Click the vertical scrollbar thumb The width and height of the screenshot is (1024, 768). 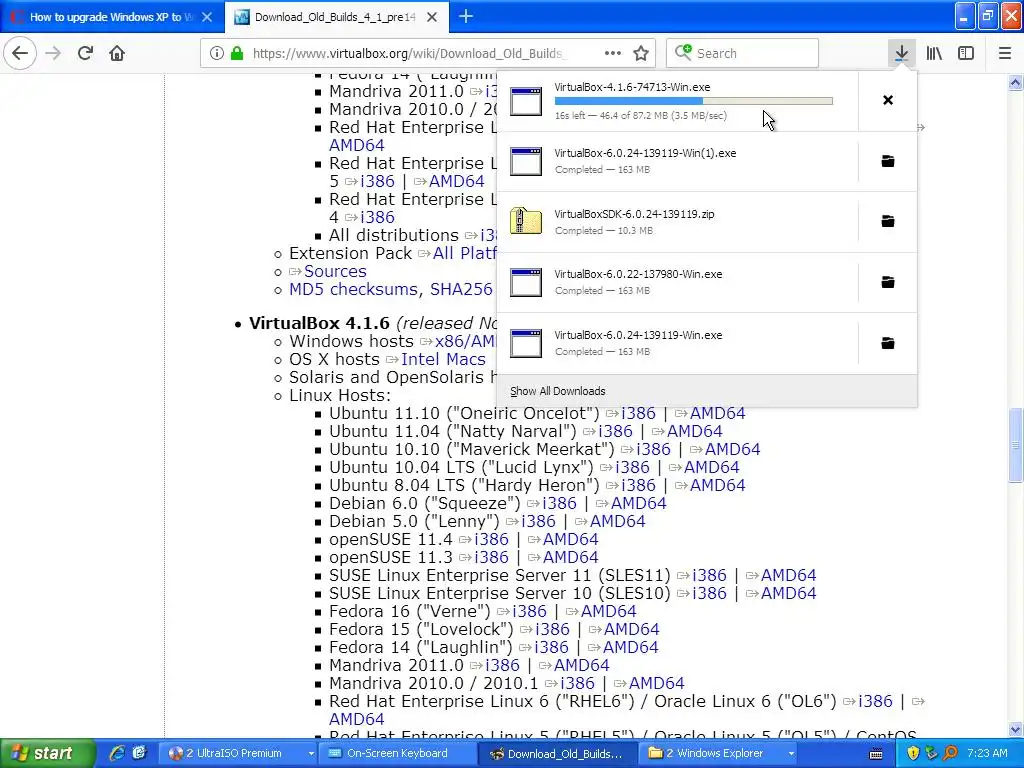pyautogui.click(x=1016, y=445)
